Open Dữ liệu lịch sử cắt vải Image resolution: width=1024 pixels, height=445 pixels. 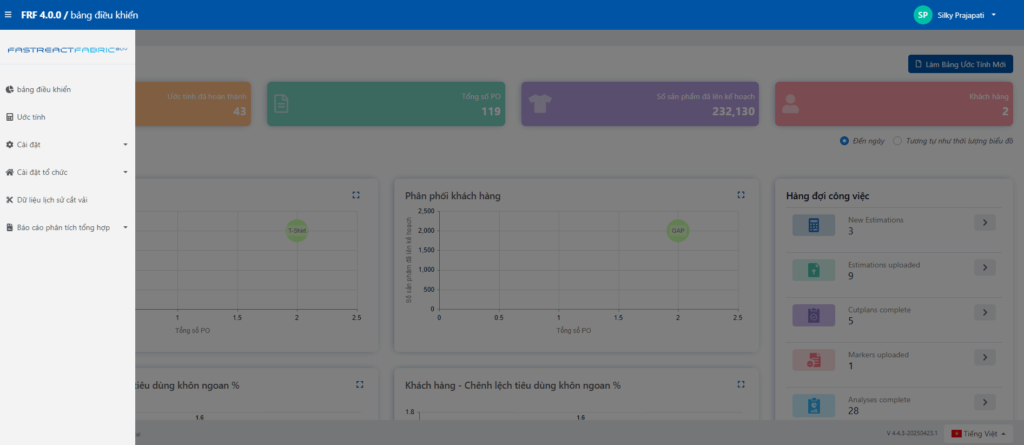pos(51,200)
